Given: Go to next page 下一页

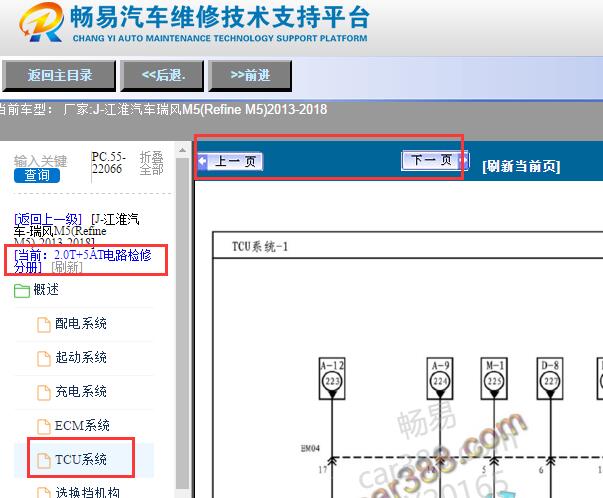Looking at the screenshot, I should coord(435,160).
